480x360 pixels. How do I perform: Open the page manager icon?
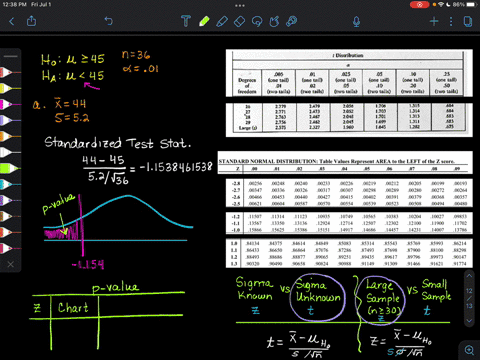468,22
